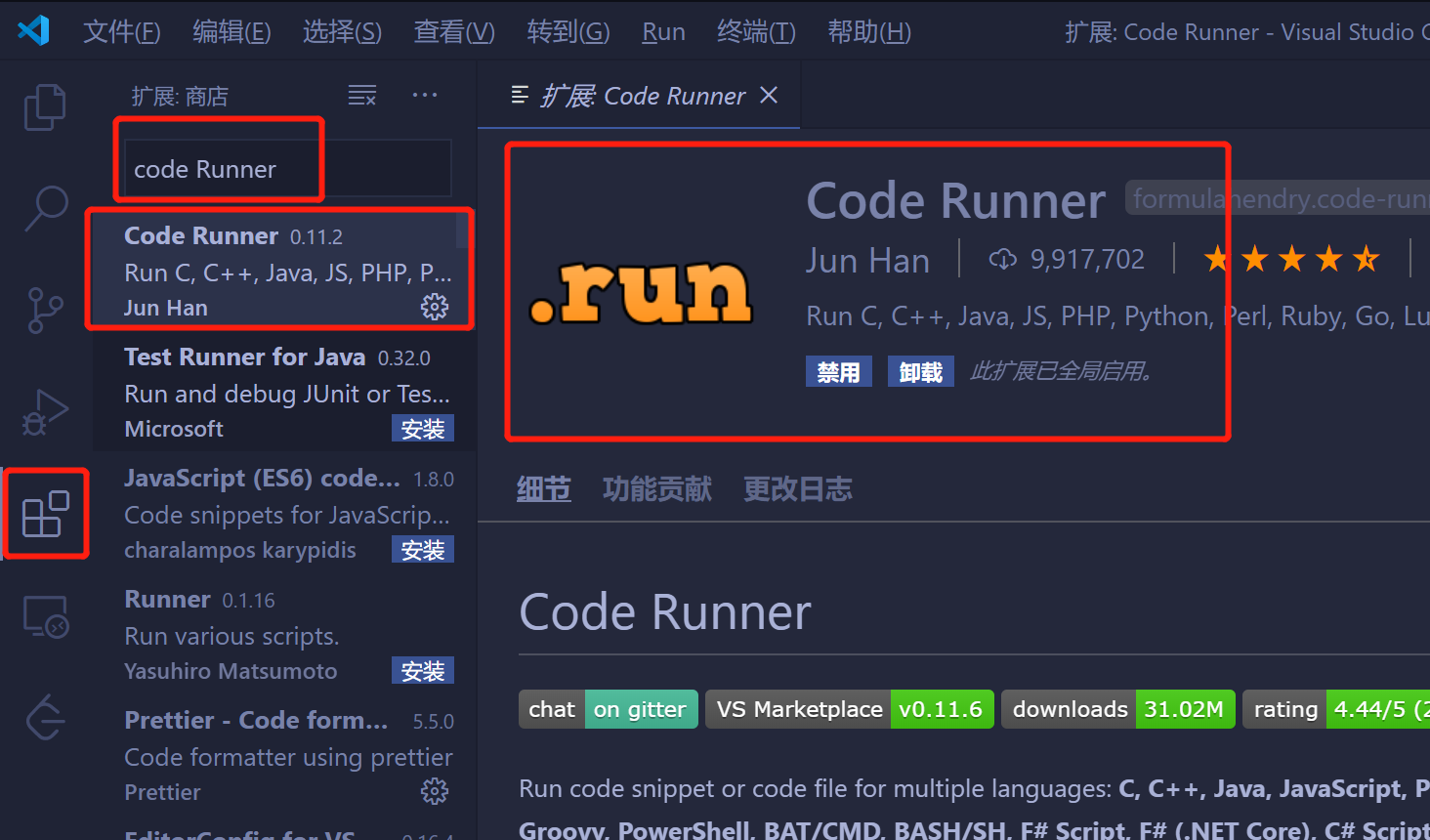Viewport: 1430px width, 840px height.
Task: Click the 此扩展已全局启用 status text
Action: 1061,371
